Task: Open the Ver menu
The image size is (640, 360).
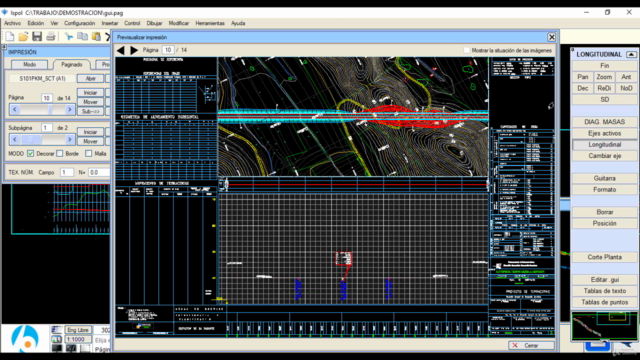Action: 54,23
